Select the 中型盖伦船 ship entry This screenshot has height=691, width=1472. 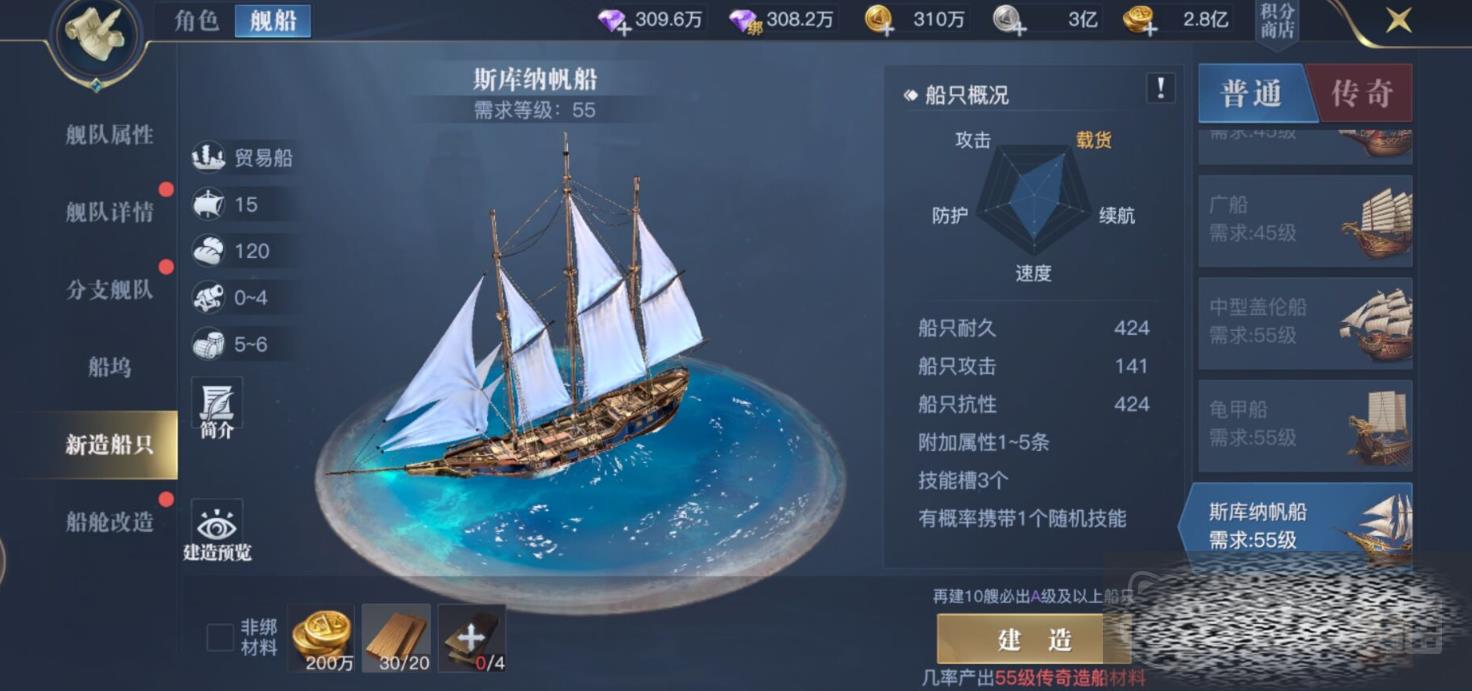point(1305,322)
